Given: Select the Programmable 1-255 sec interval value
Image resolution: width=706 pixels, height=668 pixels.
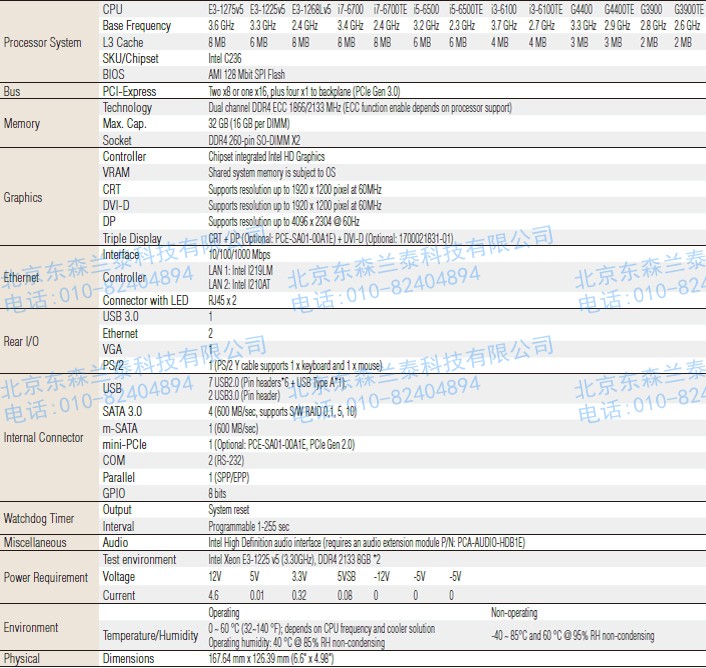Looking at the screenshot, I should [x=249, y=526].
